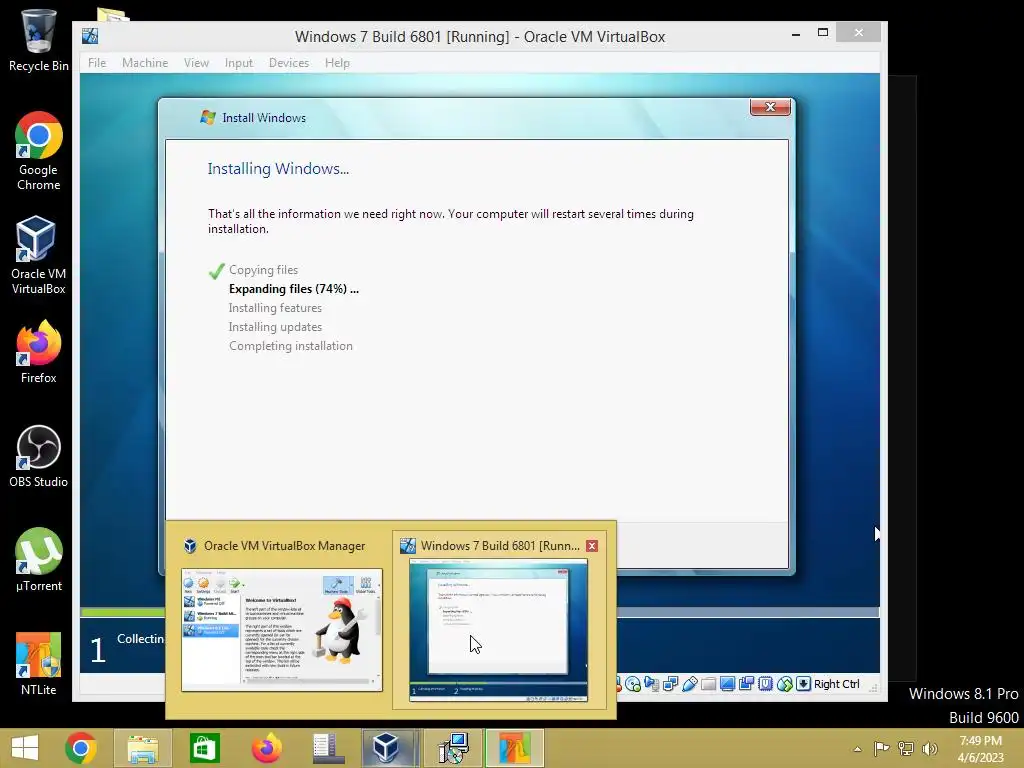1024x768 pixels.
Task: Click the audio status icon in VM status bar
Action: click(651, 684)
